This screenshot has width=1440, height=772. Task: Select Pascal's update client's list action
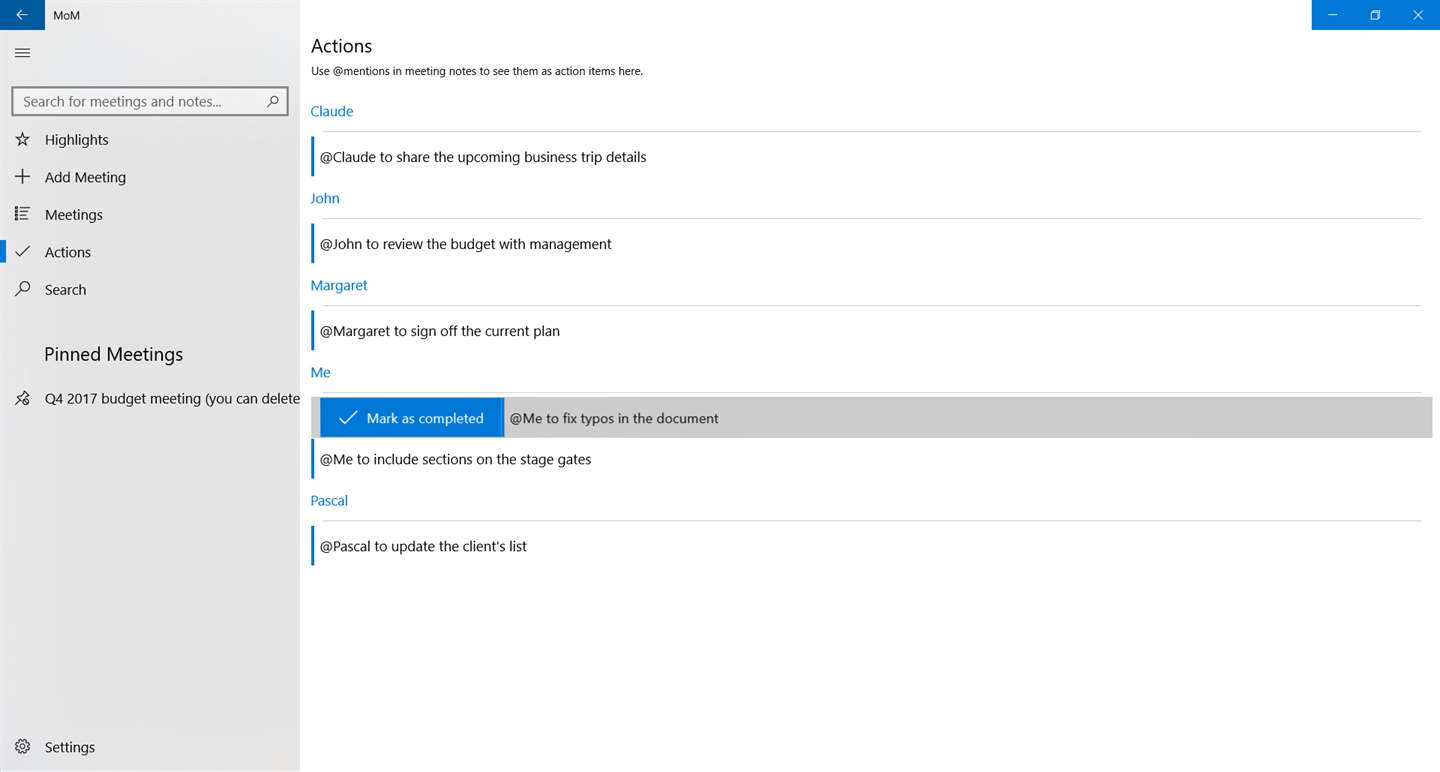click(424, 546)
